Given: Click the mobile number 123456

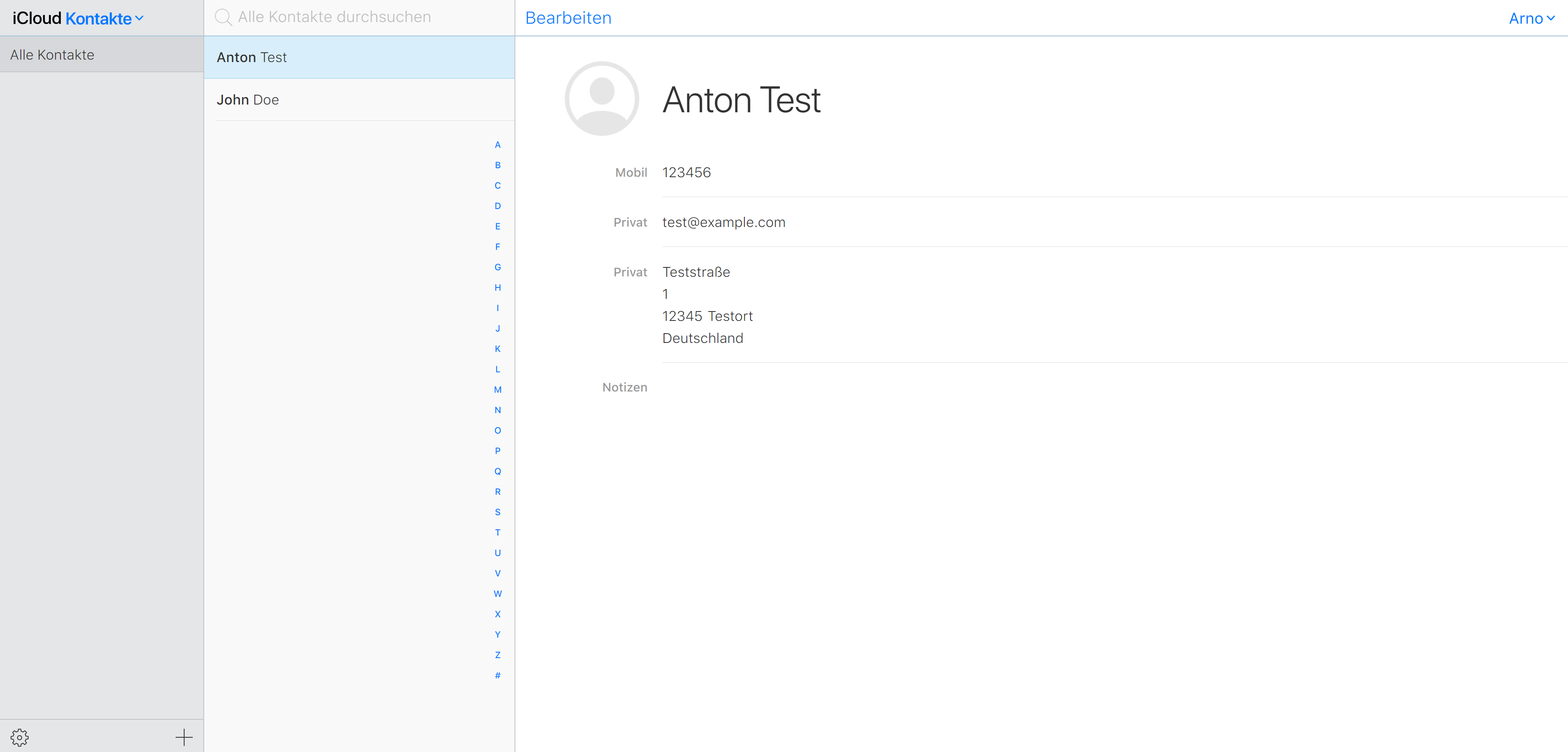Looking at the screenshot, I should pos(686,173).
